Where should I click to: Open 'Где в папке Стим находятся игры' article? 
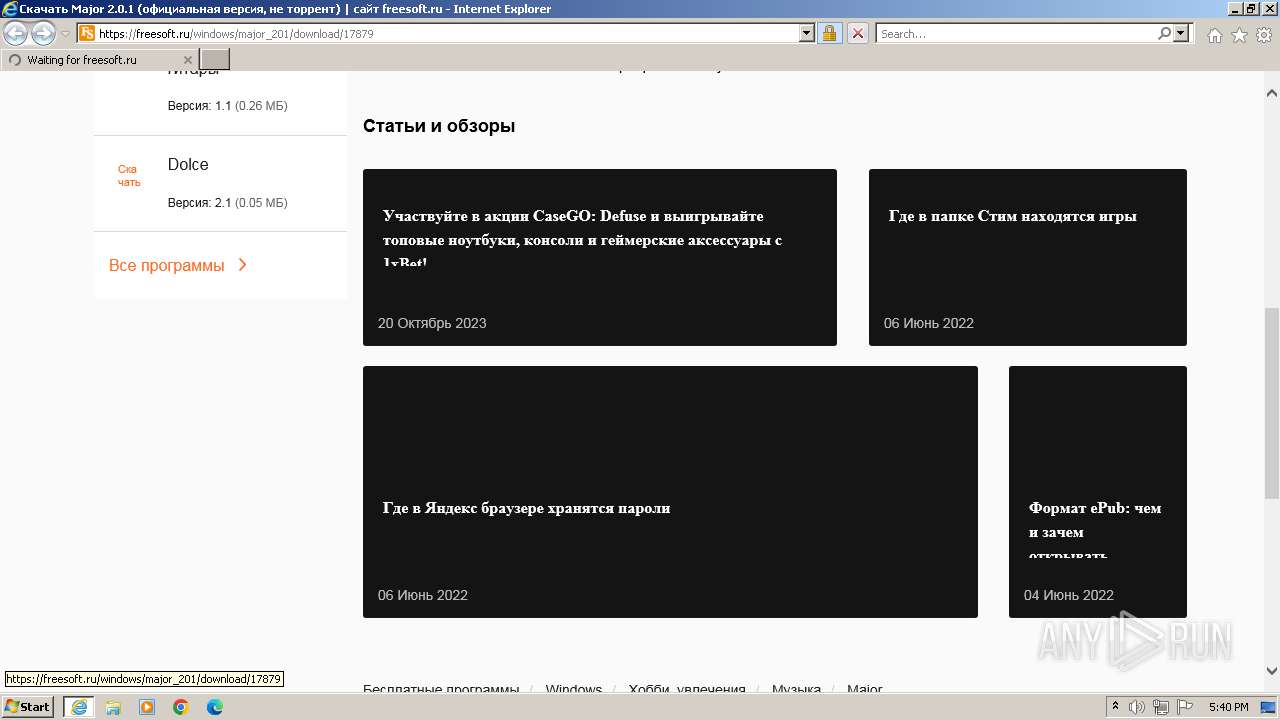pyautogui.click(x=1028, y=257)
